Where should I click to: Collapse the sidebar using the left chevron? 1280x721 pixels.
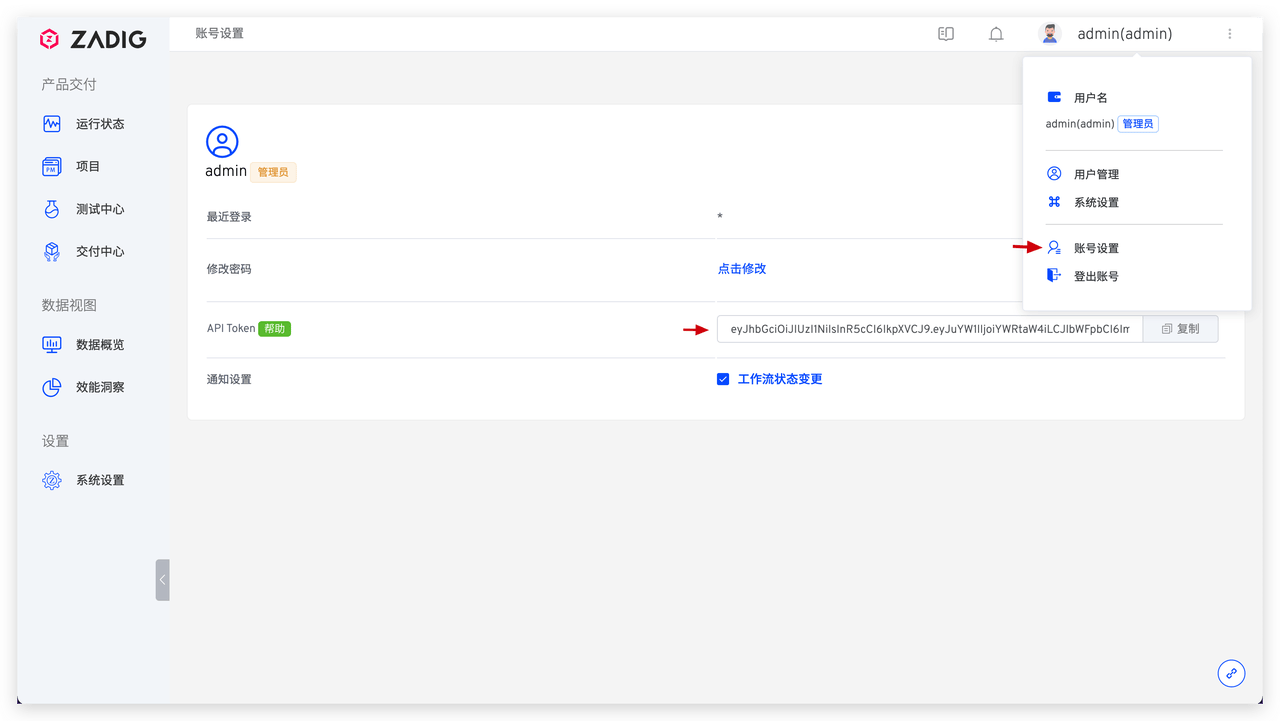(x=162, y=579)
